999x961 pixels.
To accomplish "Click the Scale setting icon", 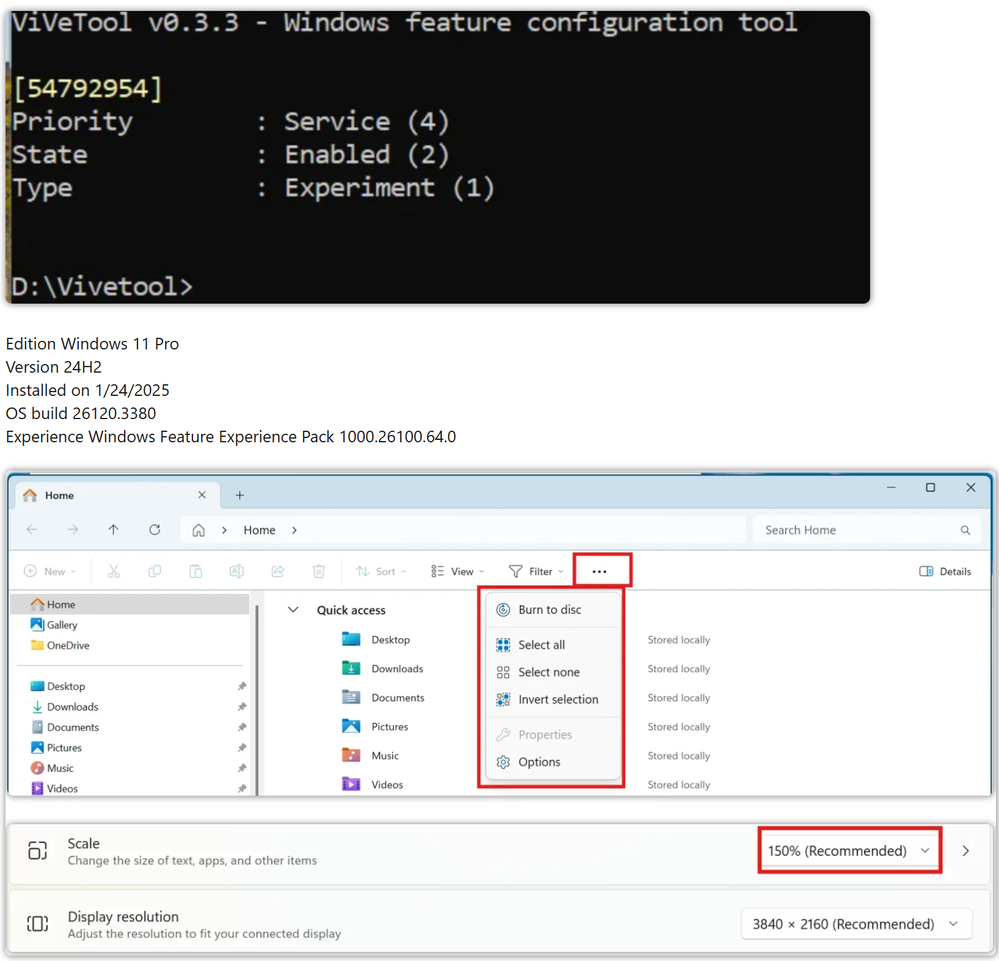I will 38,851.
